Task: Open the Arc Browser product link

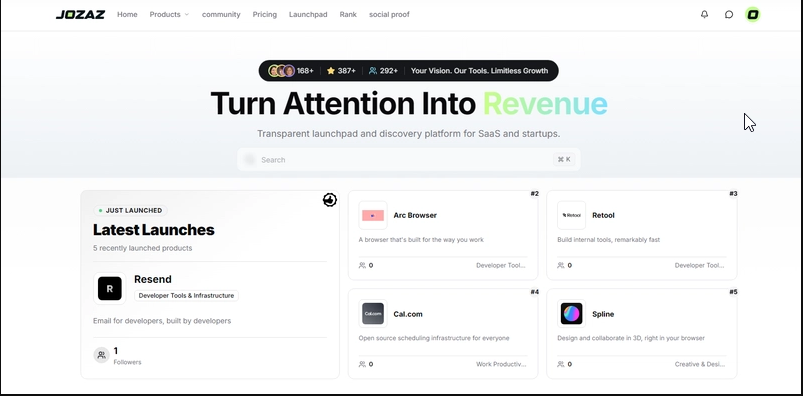Action: point(415,215)
